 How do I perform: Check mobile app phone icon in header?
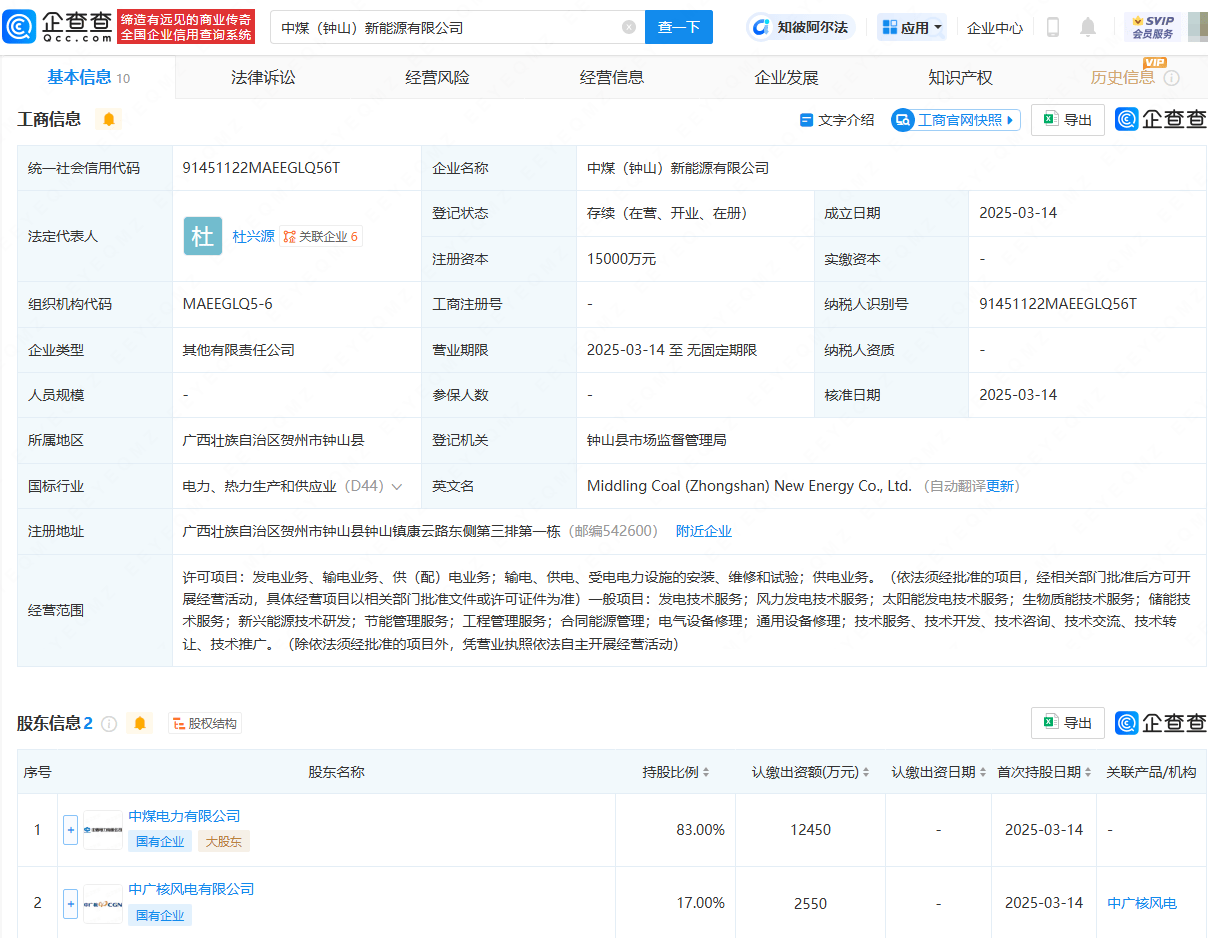(1052, 27)
